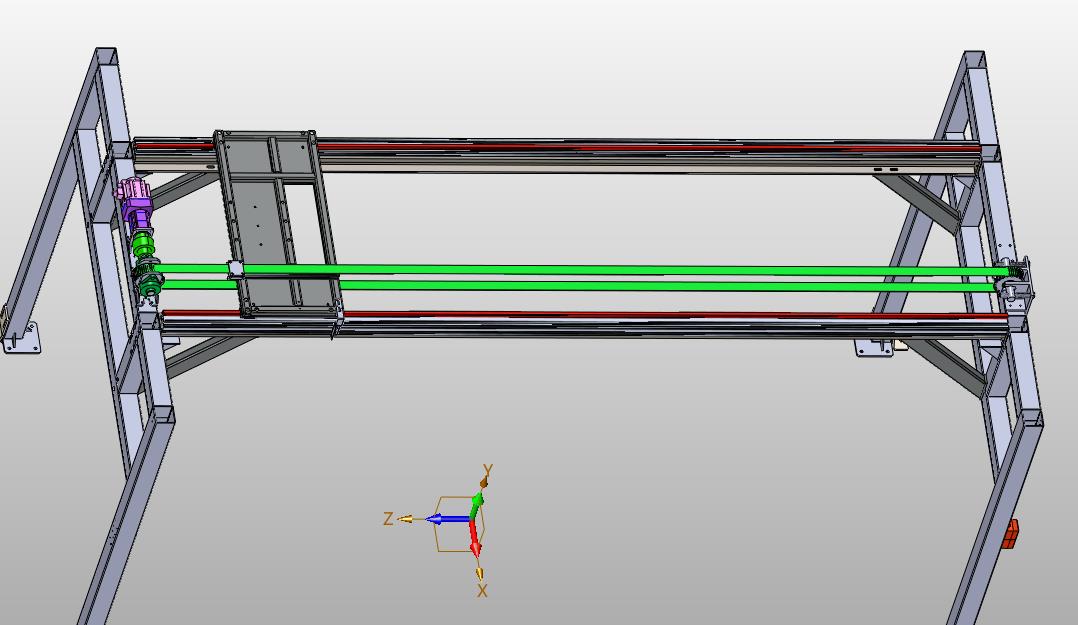The width and height of the screenshot is (1078, 625).
Task: Click the Z axis label on triad
Action: click(x=388, y=519)
